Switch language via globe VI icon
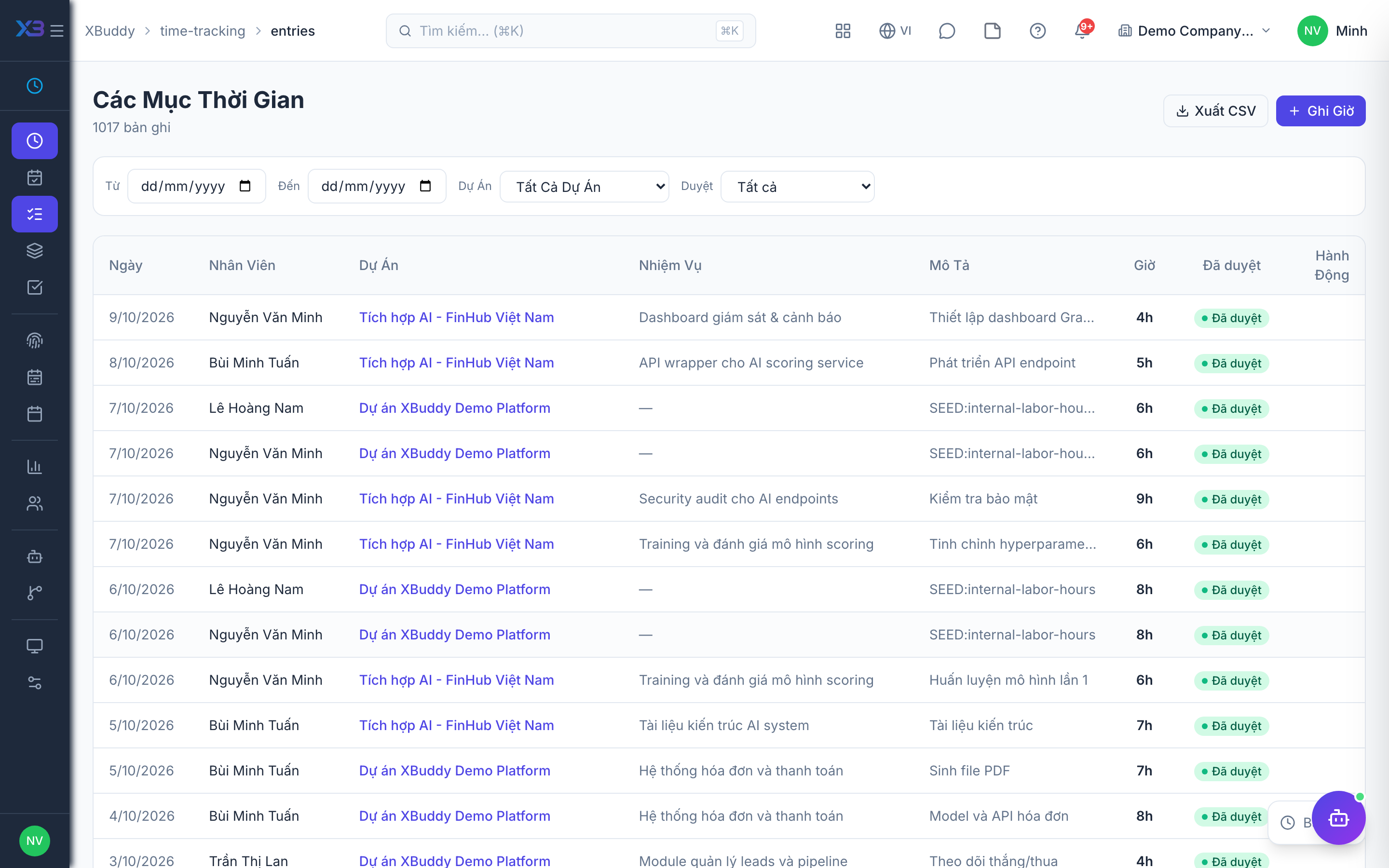This screenshot has width=1389, height=868. (895, 30)
